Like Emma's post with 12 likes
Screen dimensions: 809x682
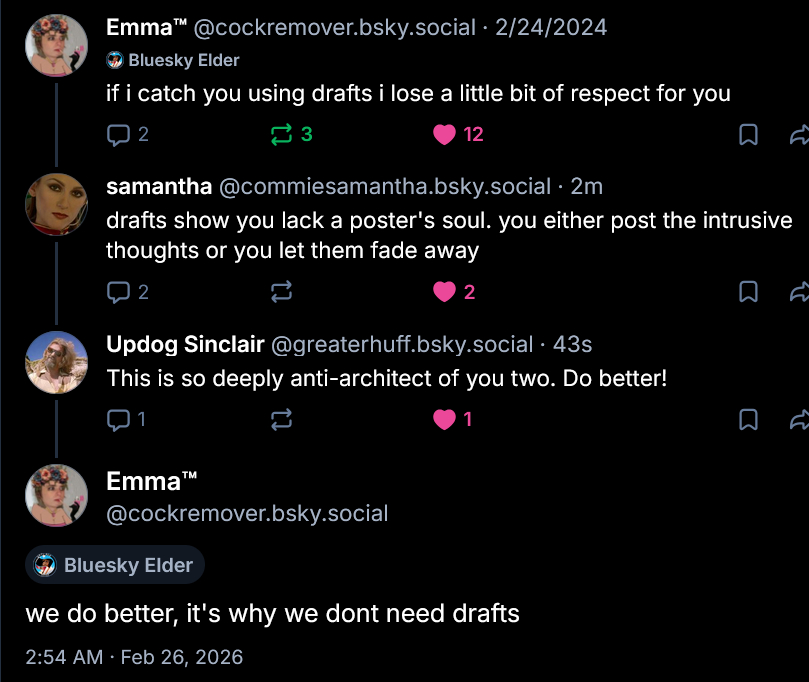pyautogui.click(x=445, y=134)
